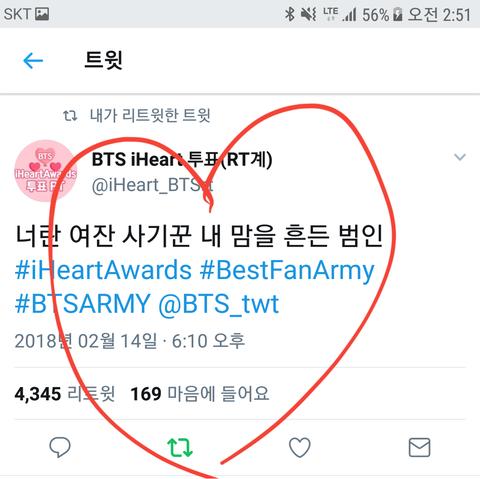This screenshot has width=480, height=479.
Task: Visit the @BTS_twt mention
Action: (x=219, y=304)
